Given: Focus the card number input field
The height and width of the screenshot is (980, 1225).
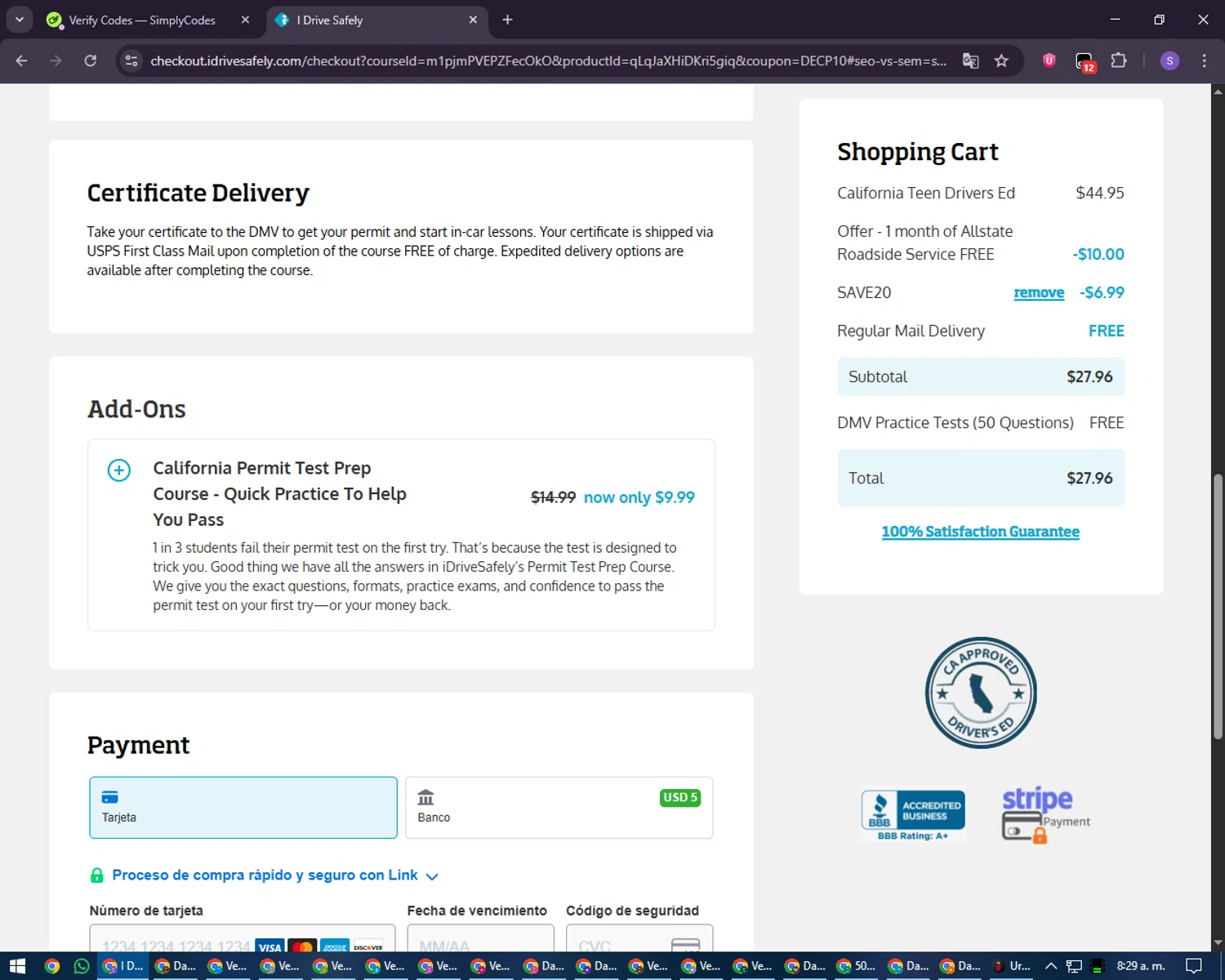Looking at the screenshot, I should tap(243, 939).
